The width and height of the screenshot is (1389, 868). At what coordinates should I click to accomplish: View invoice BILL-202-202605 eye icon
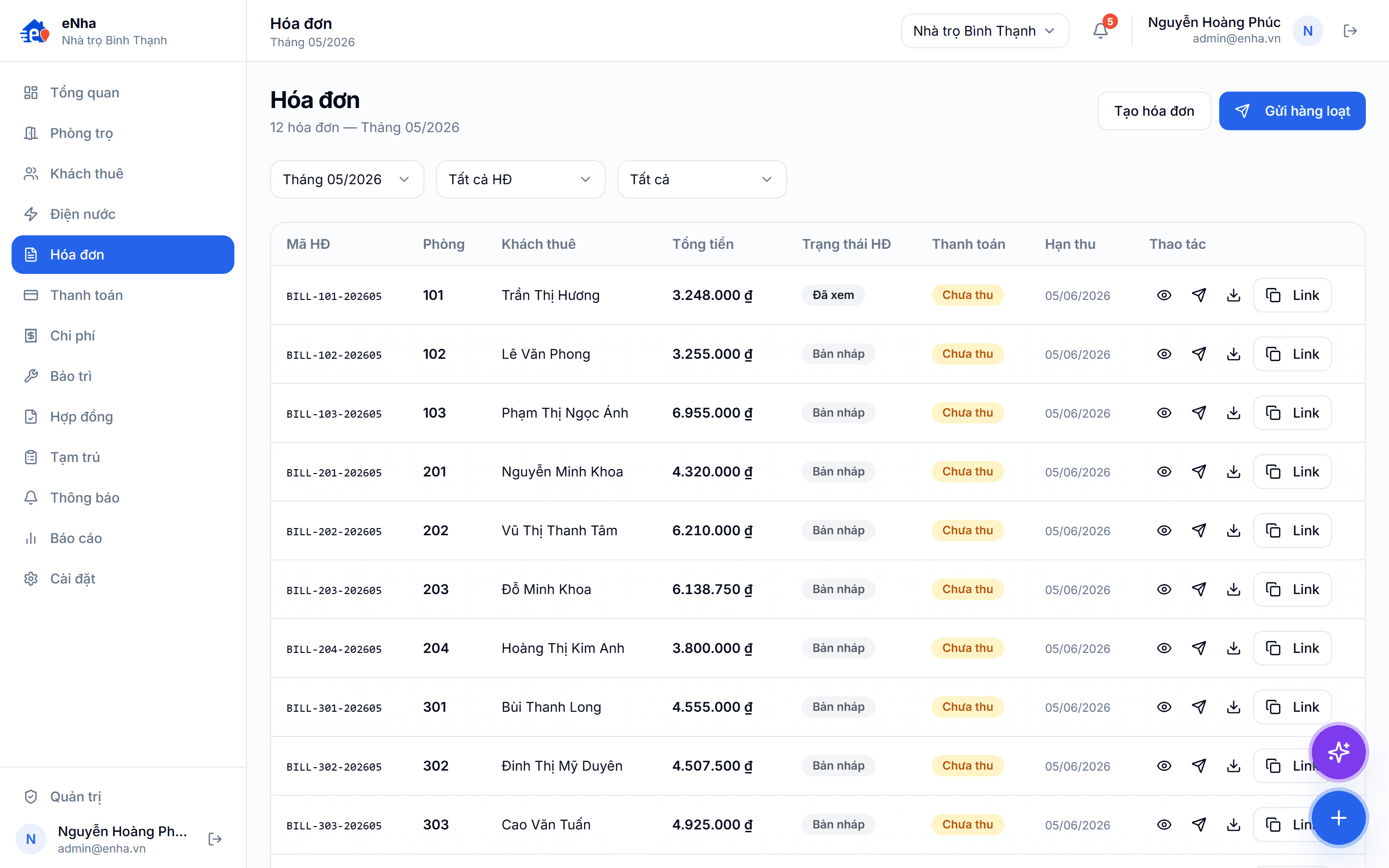[1164, 530]
